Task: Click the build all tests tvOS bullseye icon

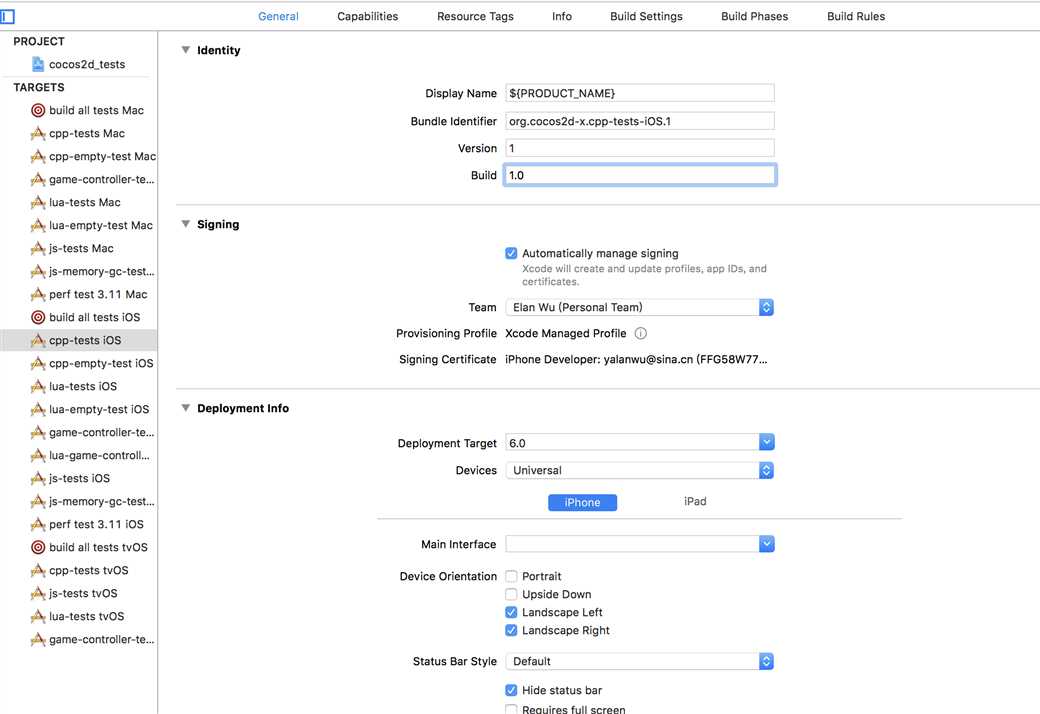Action: 38,547
